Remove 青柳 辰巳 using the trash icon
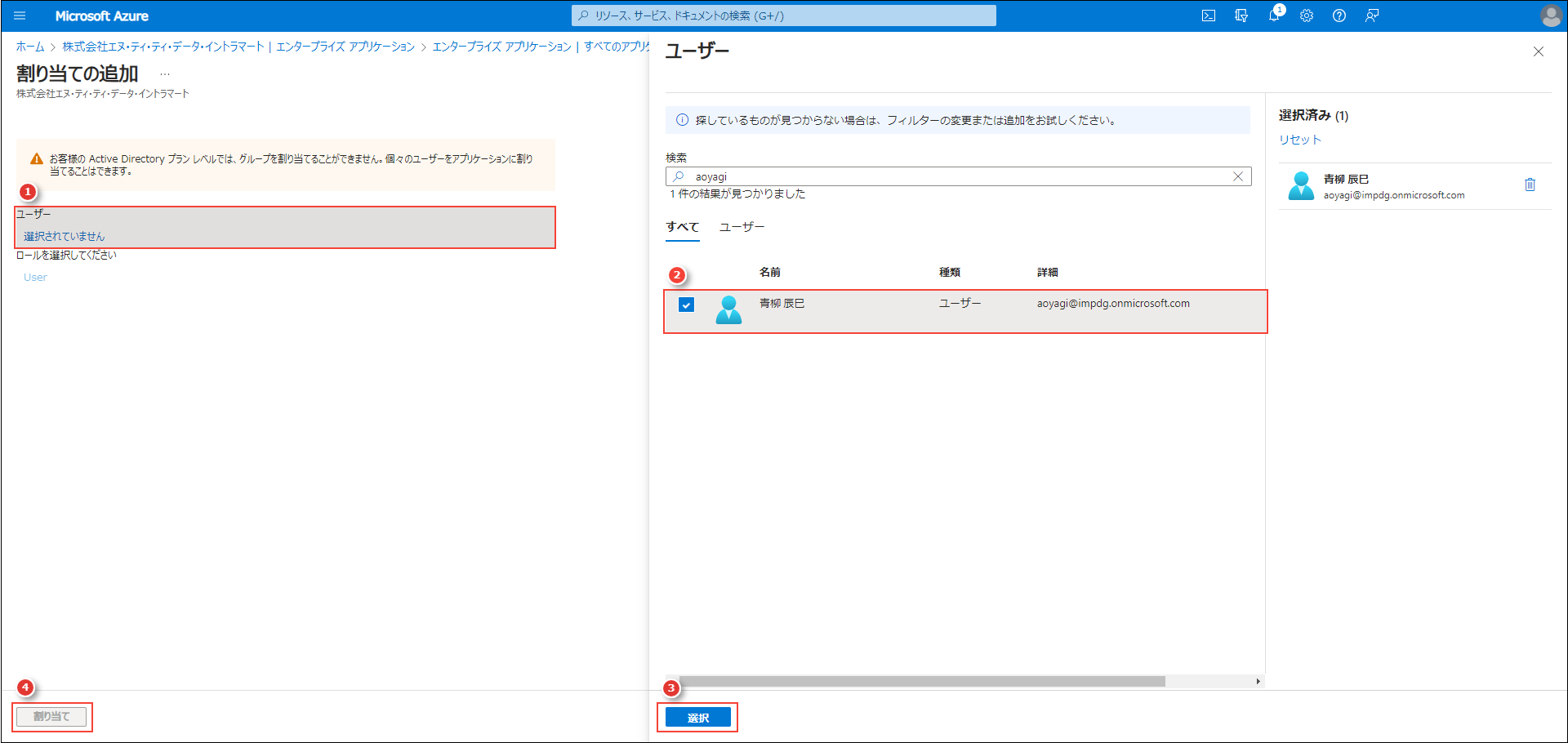This screenshot has width=1568, height=743. click(x=1530, y=185)
